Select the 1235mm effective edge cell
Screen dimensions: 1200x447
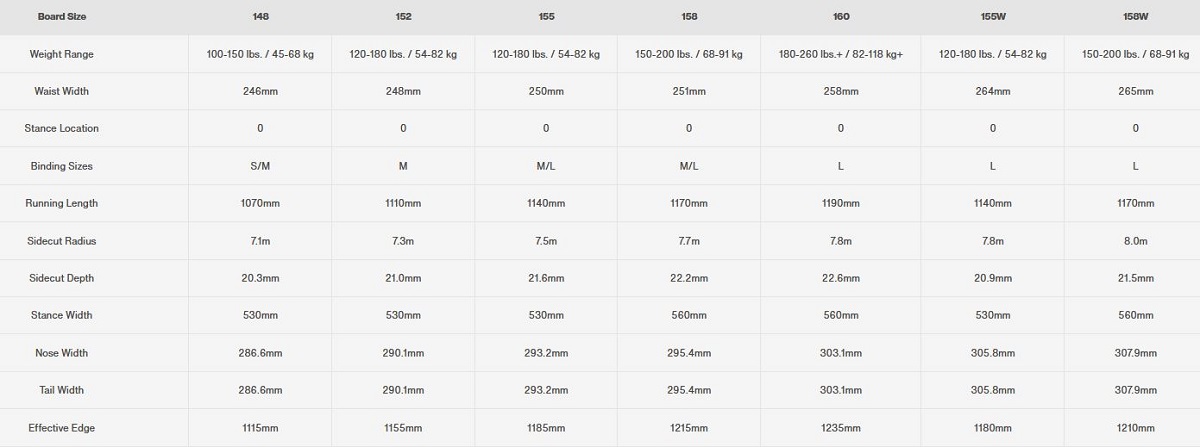coord(841,428)
